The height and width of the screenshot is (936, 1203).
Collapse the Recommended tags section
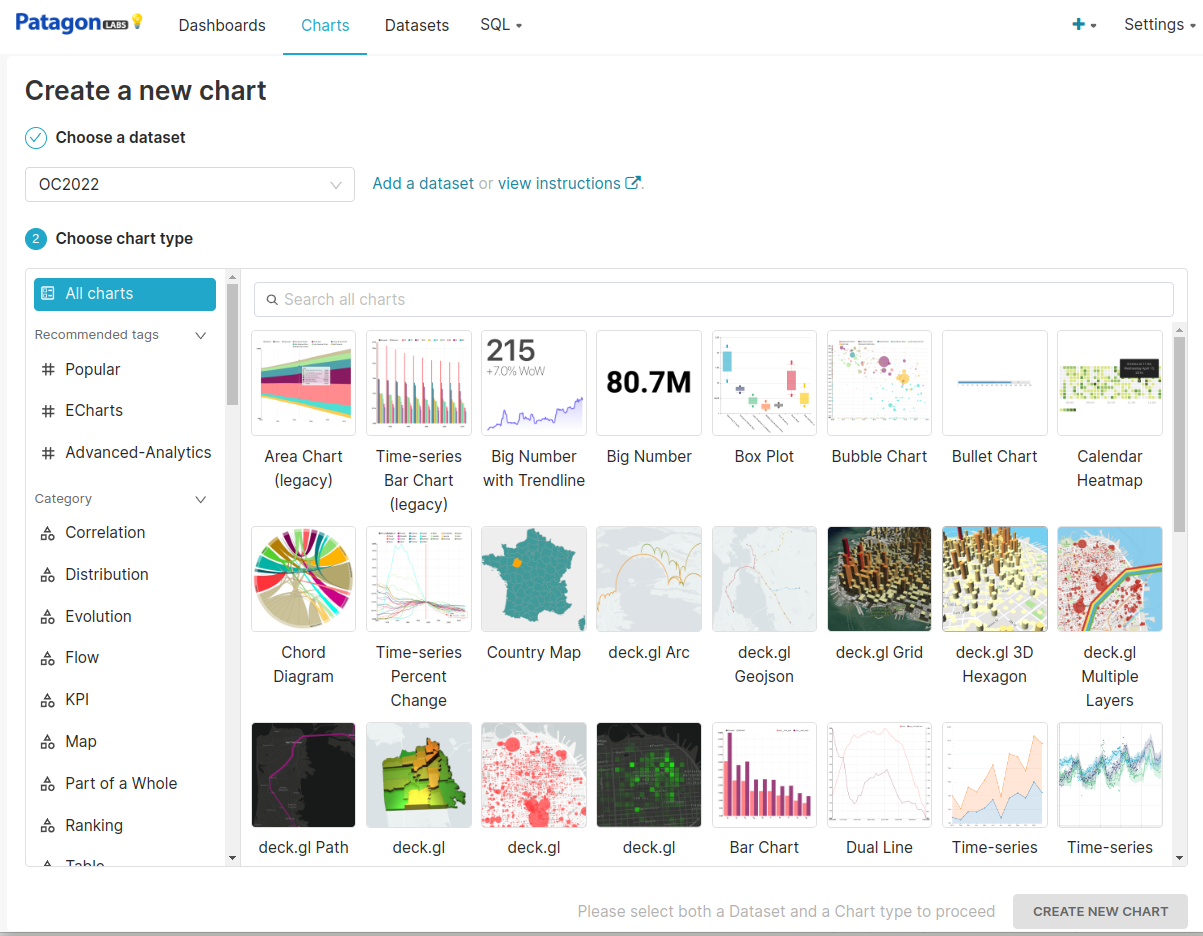[200, 335]
